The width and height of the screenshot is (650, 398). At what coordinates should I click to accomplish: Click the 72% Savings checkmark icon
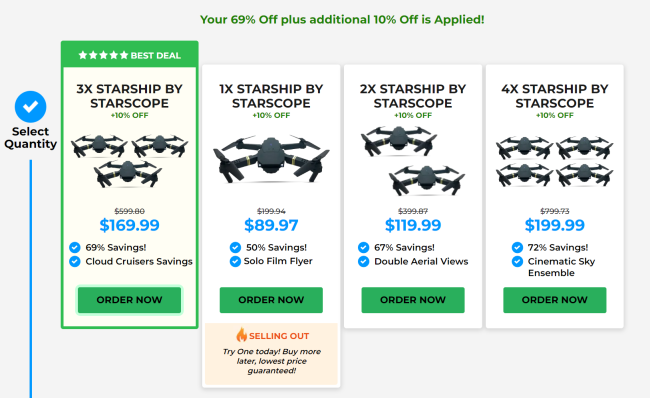tap(517, 248)
